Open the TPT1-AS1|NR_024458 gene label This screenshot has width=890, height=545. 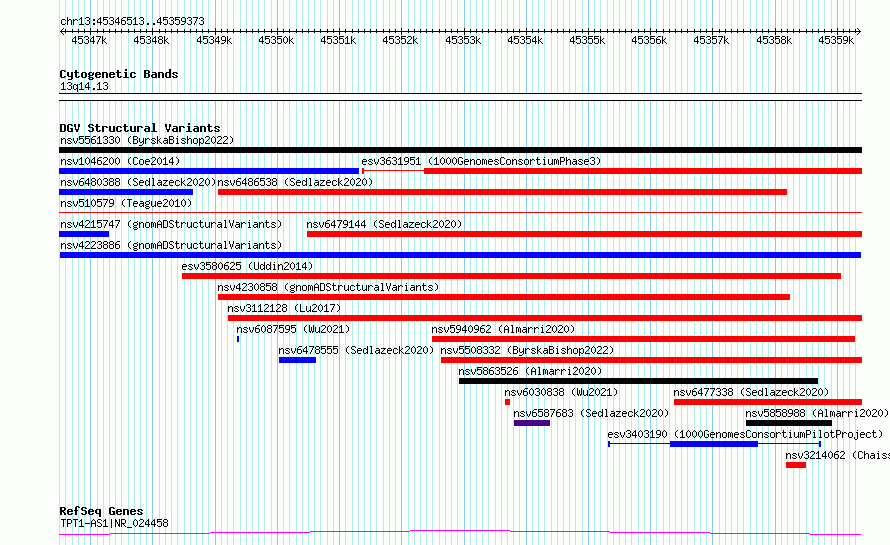(114, 523)
